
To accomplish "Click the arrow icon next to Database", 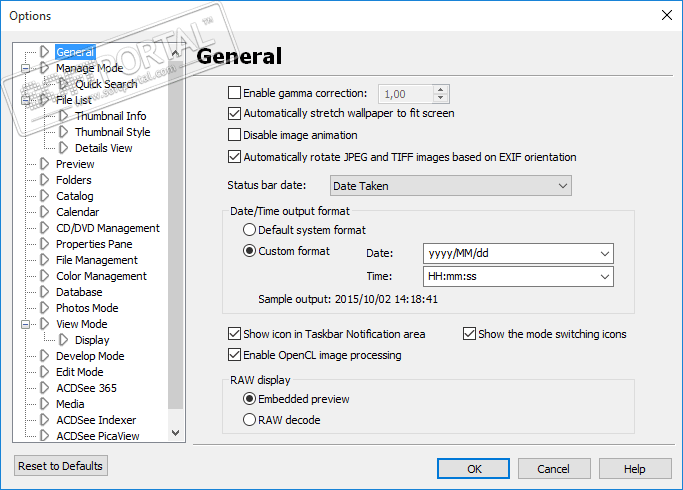I will (44, 292).
